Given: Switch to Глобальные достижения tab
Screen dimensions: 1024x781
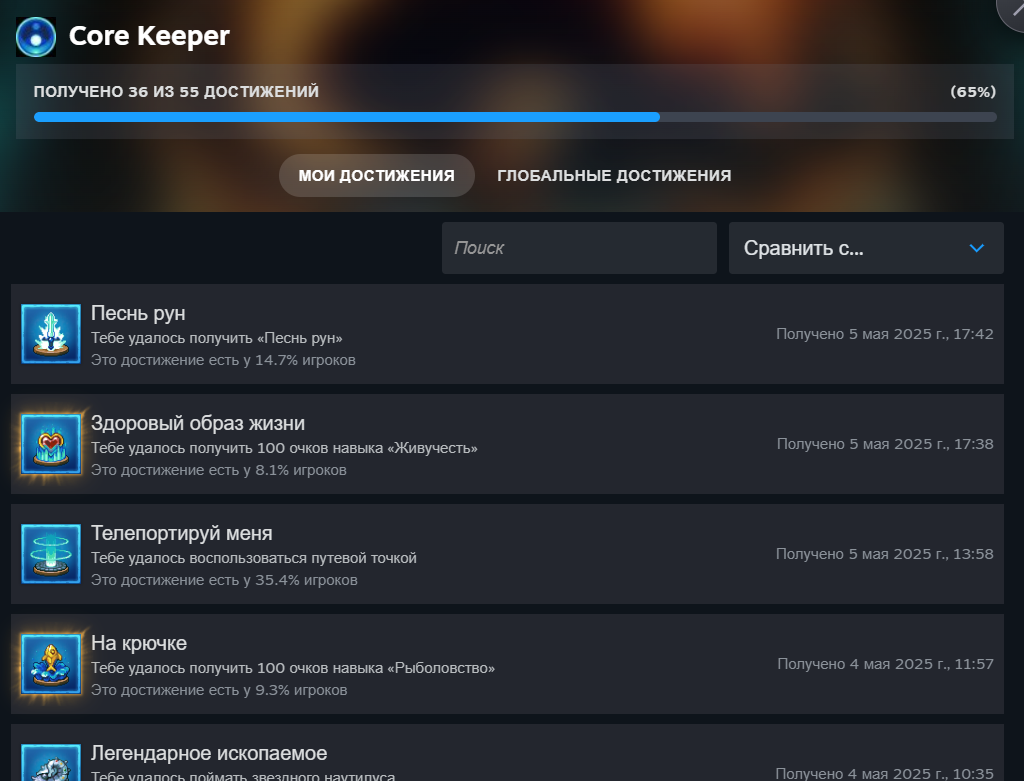Looking at the screenshot, I should coord(614,176).
